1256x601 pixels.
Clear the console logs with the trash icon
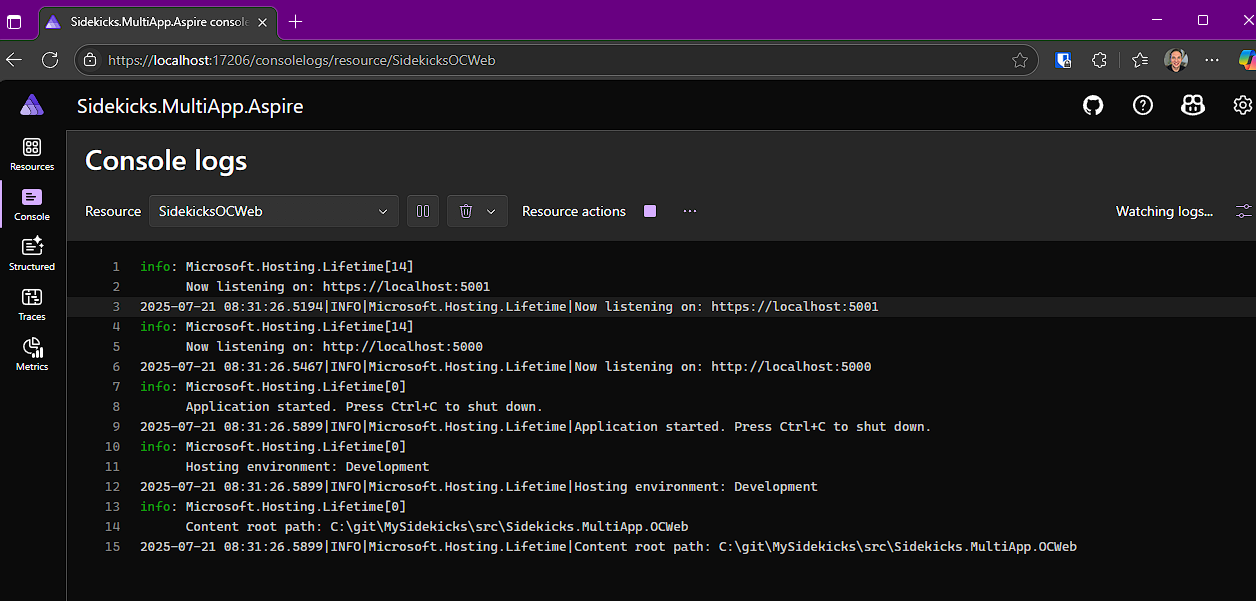(x=464, y=211)
